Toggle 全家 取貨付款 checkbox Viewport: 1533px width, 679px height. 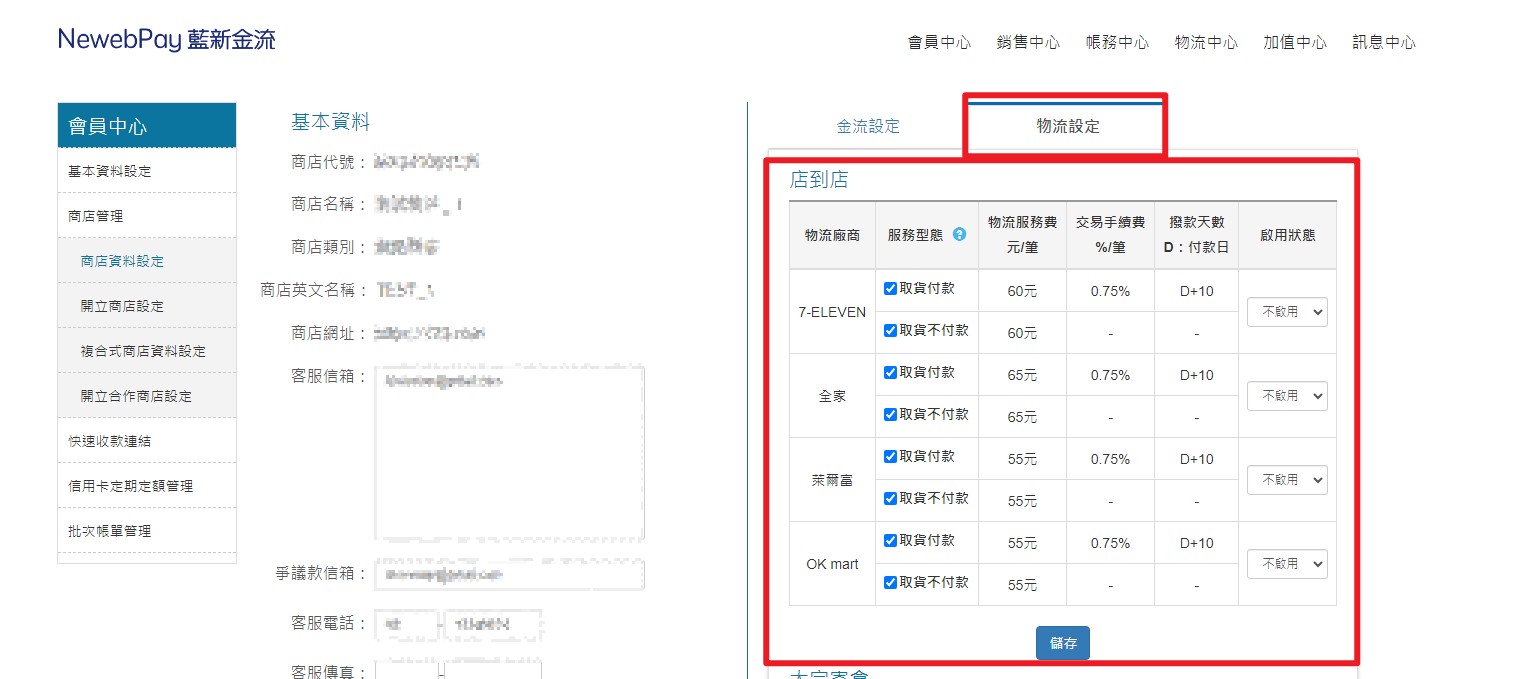coord(890,373)
